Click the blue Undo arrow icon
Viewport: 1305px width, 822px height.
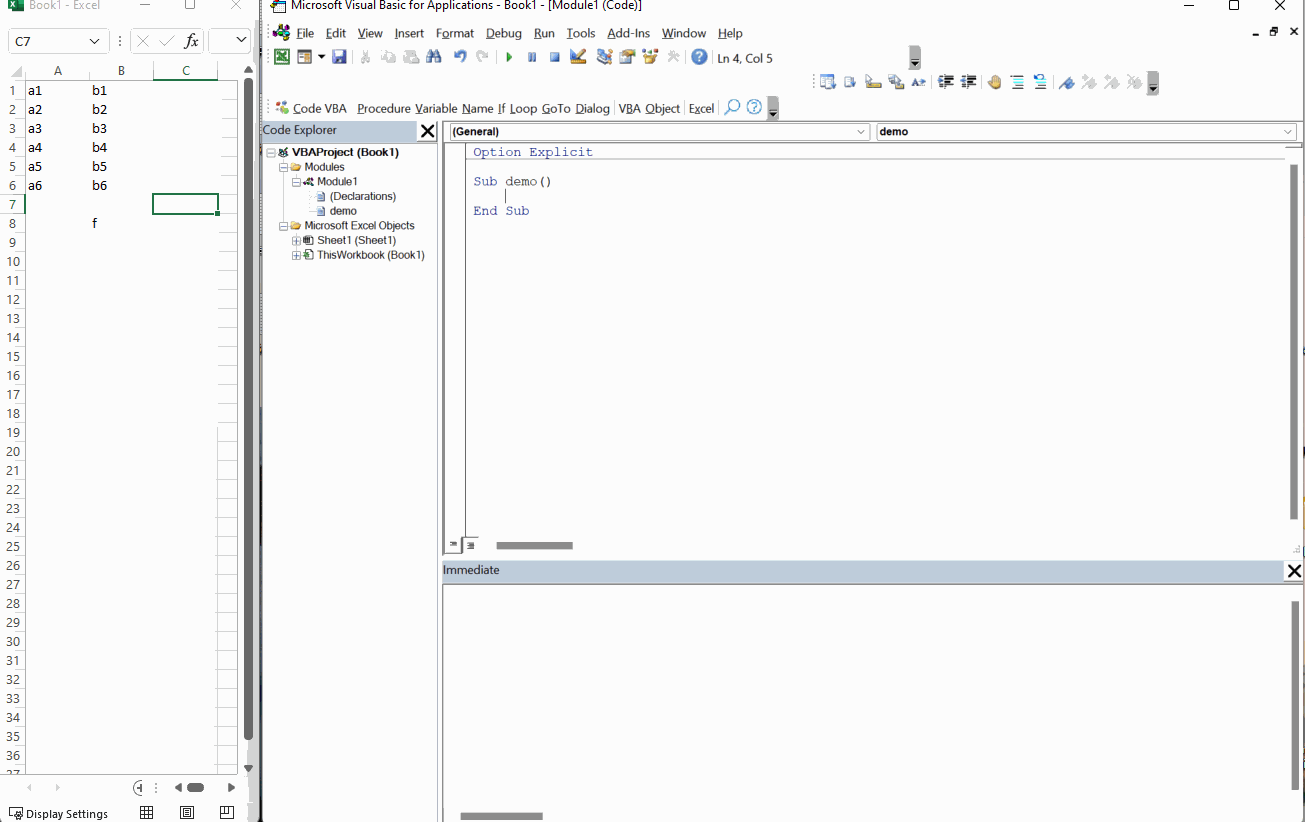tap(460, 57)
